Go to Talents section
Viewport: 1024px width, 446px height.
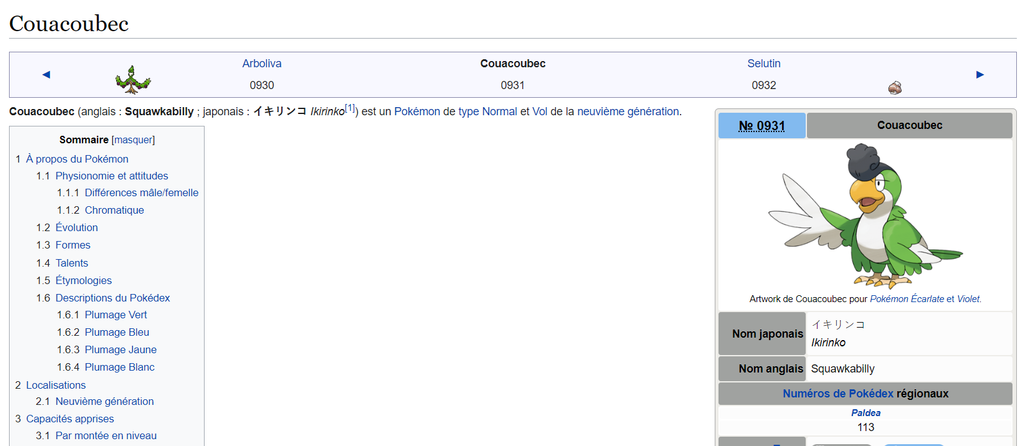[72, 263]
